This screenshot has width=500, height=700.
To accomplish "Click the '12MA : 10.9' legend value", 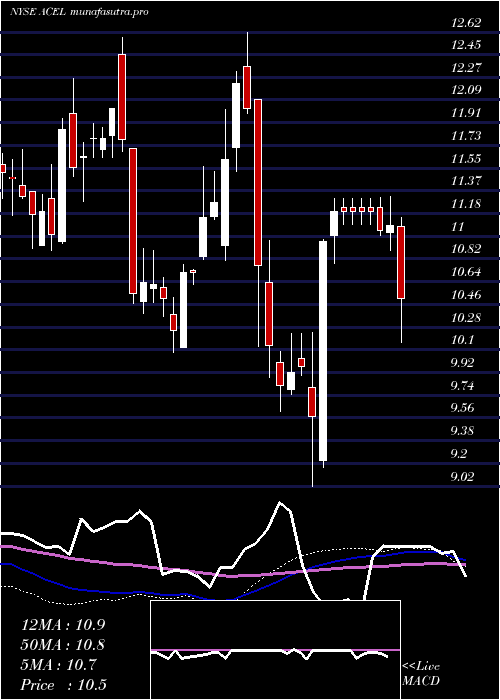I will [x=63, y=625].
